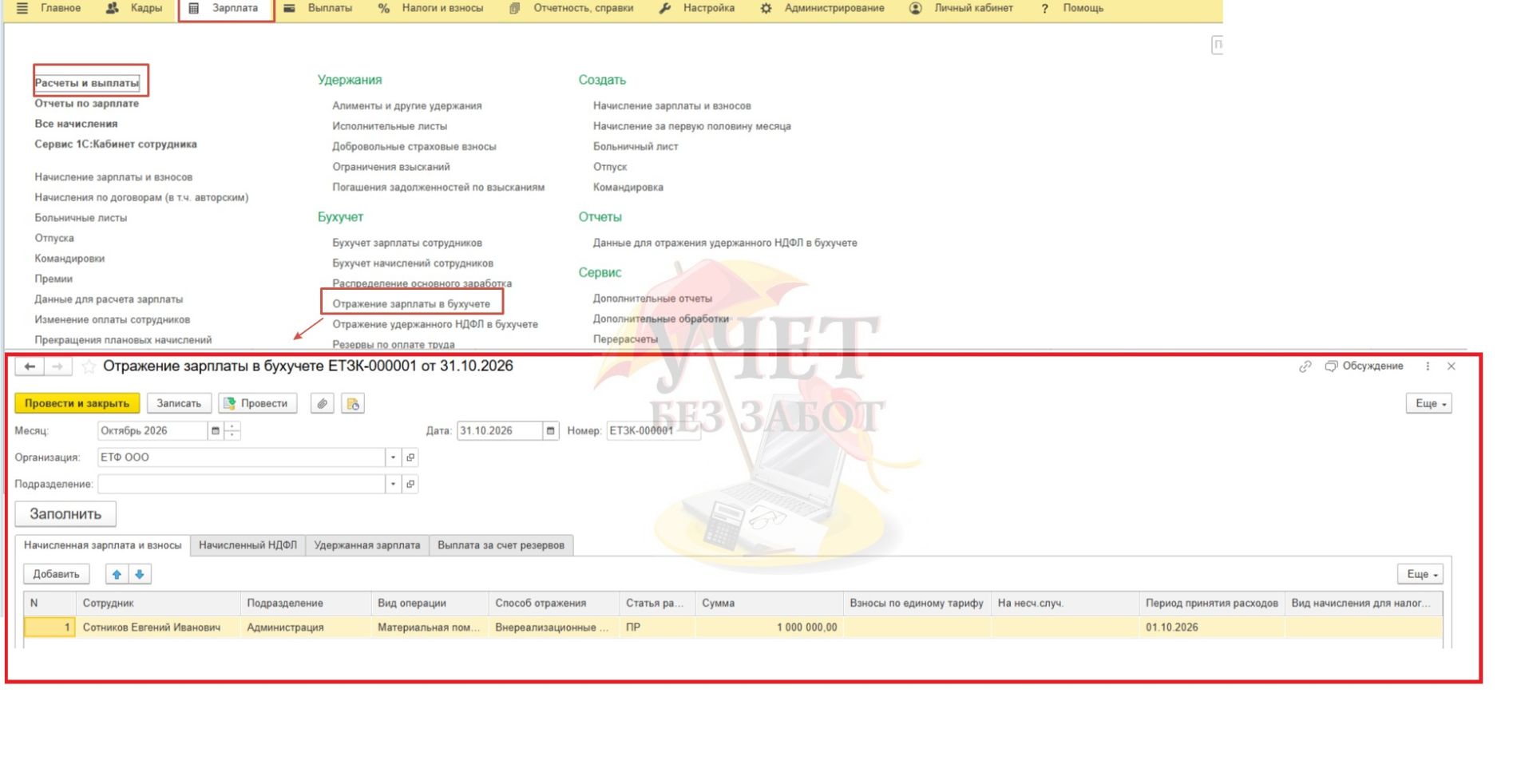
Task: Open calendar picker for Месяц field
Action: pyautogui.click(x=215, y=431)
